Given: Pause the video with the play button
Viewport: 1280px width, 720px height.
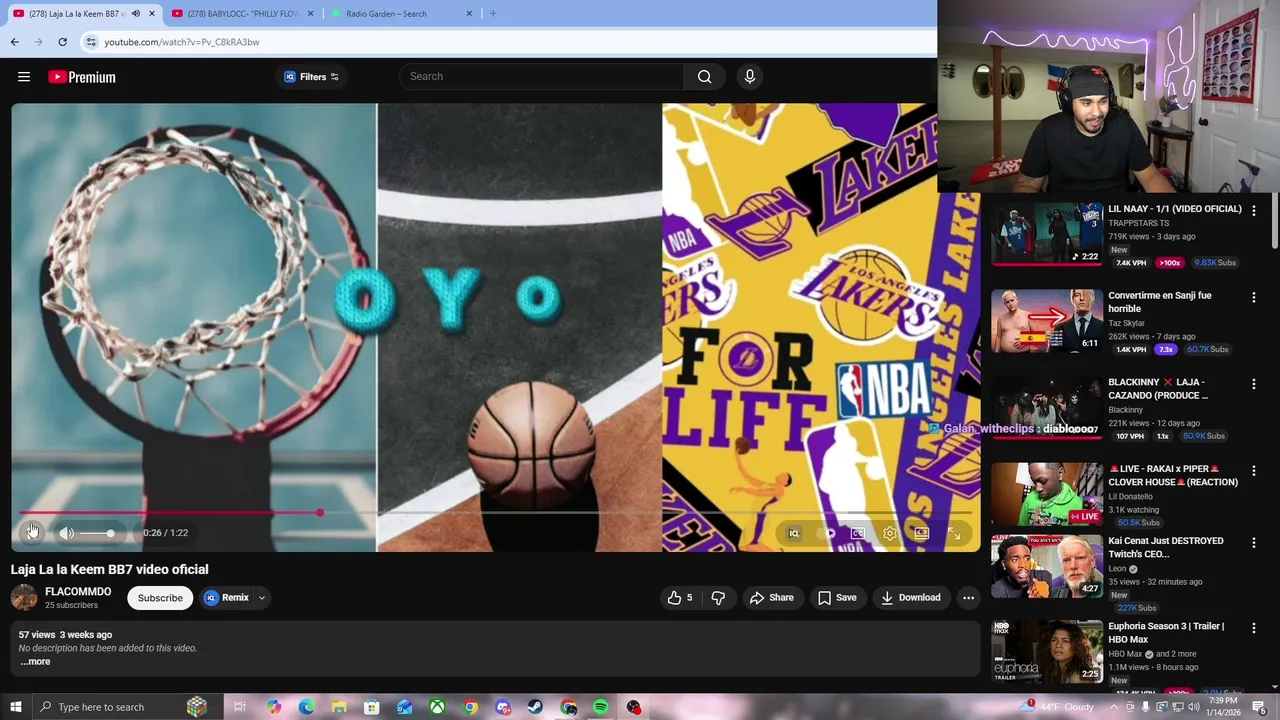Looking at the screenshot, I should point(32,532).
